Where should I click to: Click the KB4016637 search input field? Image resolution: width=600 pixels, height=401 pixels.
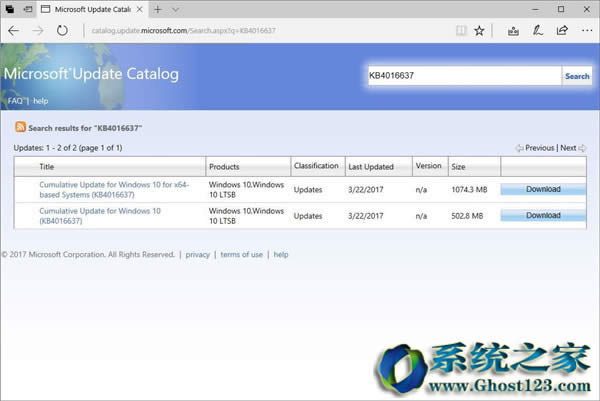[x=462, y=76]
